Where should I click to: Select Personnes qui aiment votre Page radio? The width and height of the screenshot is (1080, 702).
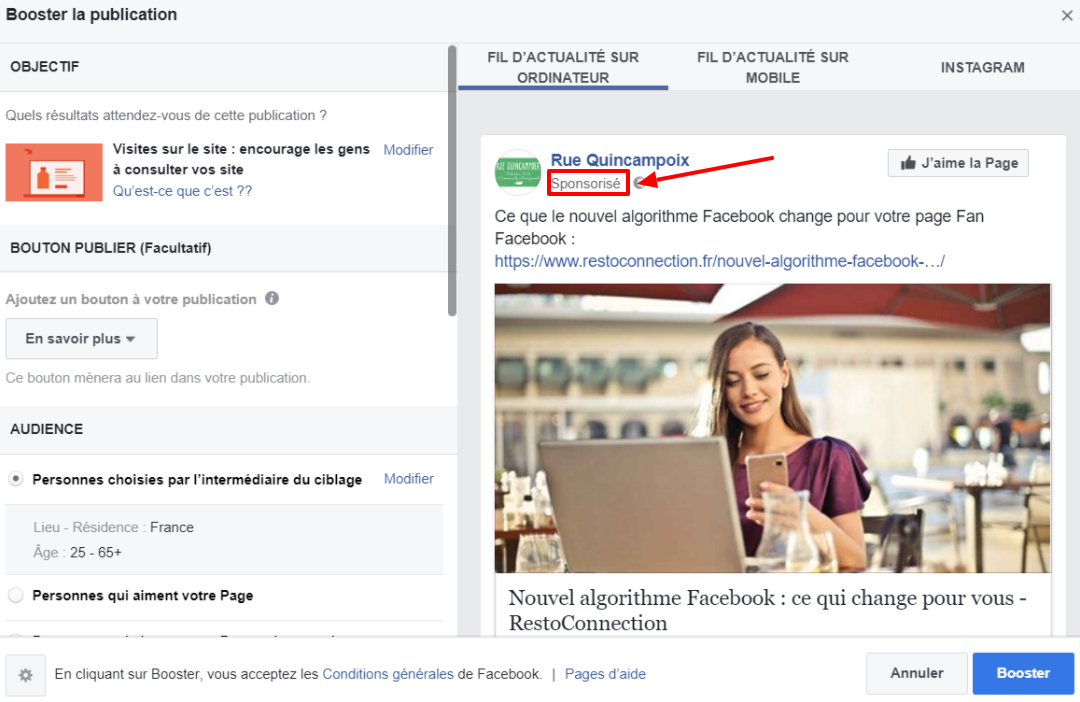[16, 596]
